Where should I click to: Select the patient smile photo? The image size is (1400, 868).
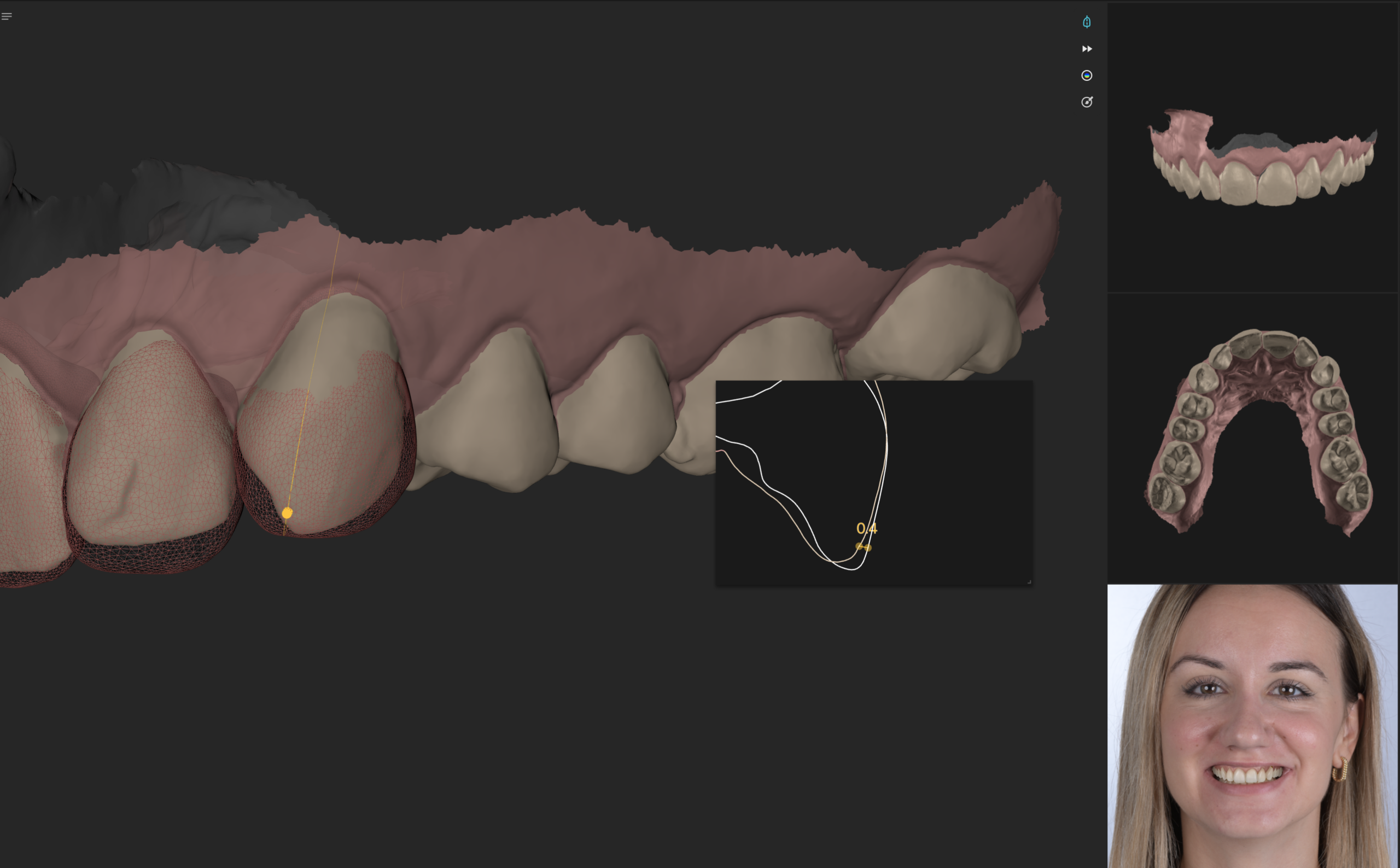pos(1252,726)
